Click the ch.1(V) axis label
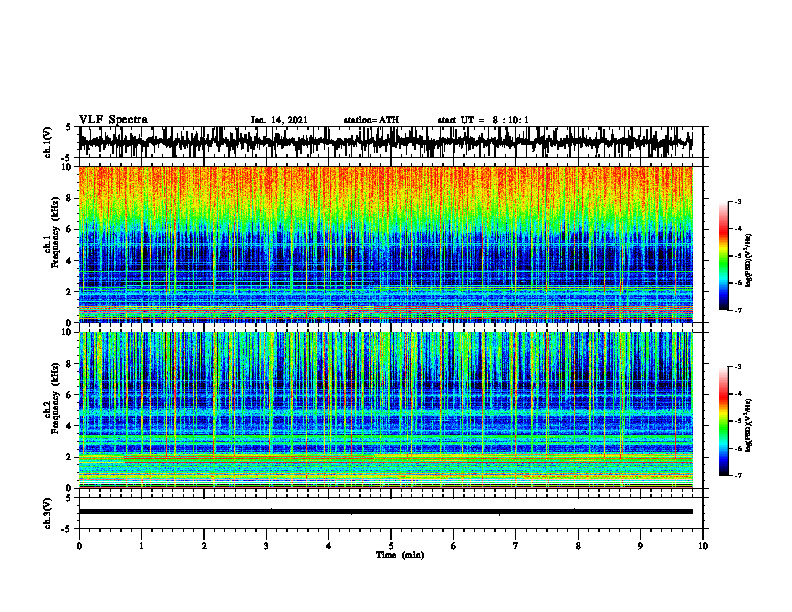 coord(48,142)
